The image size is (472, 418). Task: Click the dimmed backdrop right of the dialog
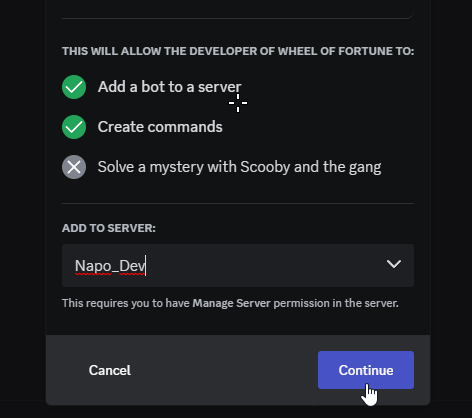pos(451,209)
